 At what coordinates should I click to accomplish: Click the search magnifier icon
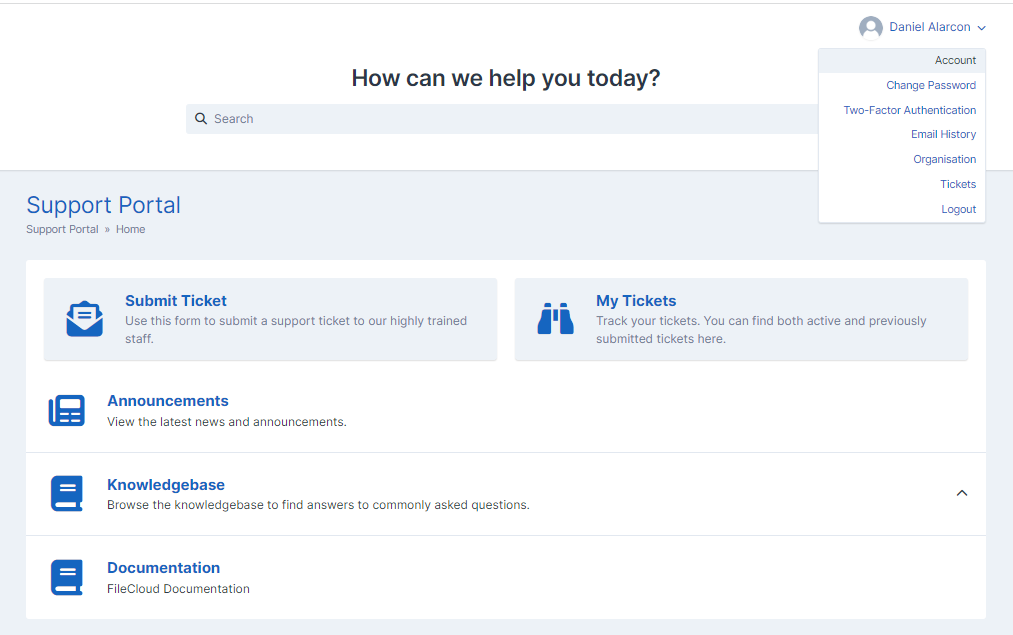(201, 119)
